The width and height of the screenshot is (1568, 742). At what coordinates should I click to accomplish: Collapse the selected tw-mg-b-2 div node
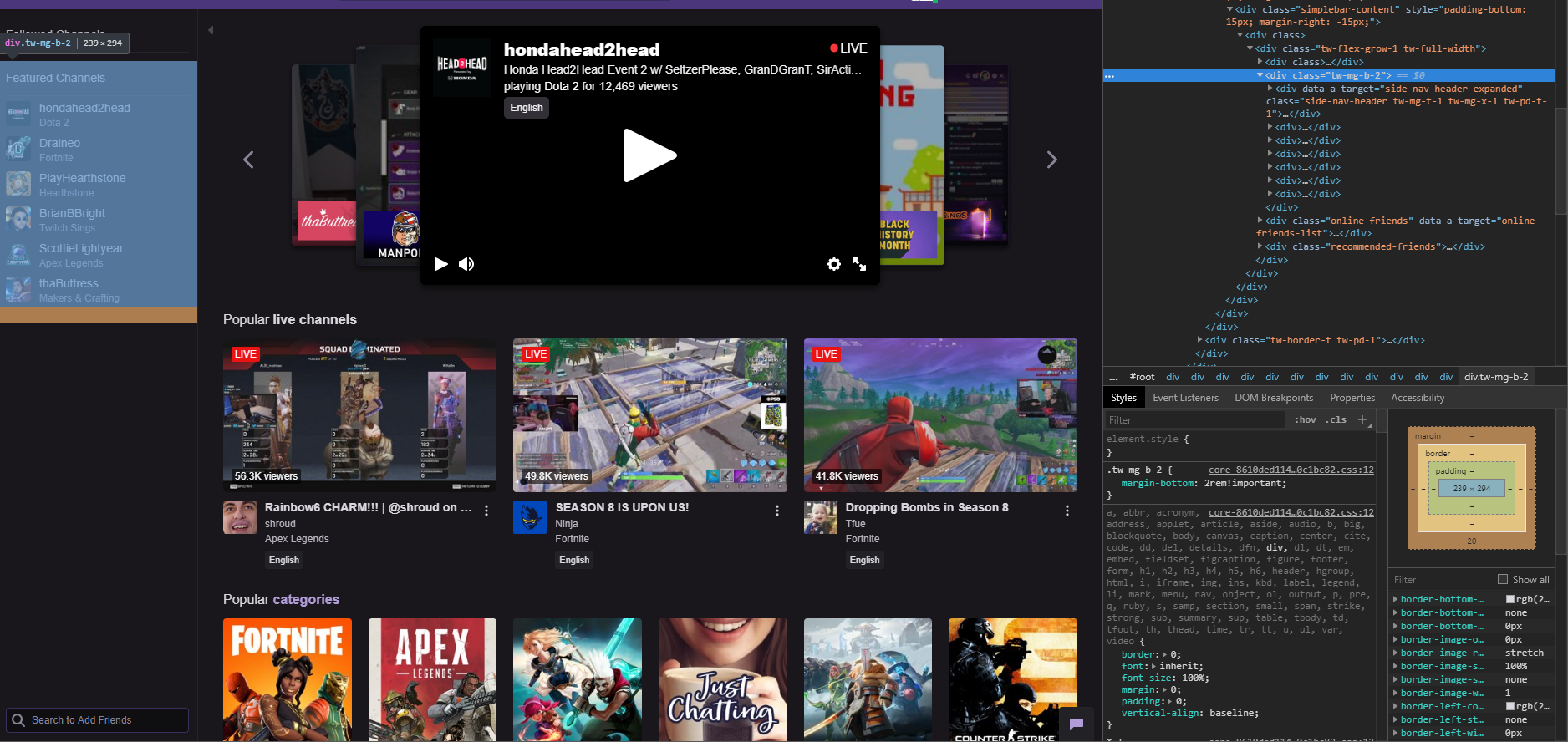coord(1260,75)
